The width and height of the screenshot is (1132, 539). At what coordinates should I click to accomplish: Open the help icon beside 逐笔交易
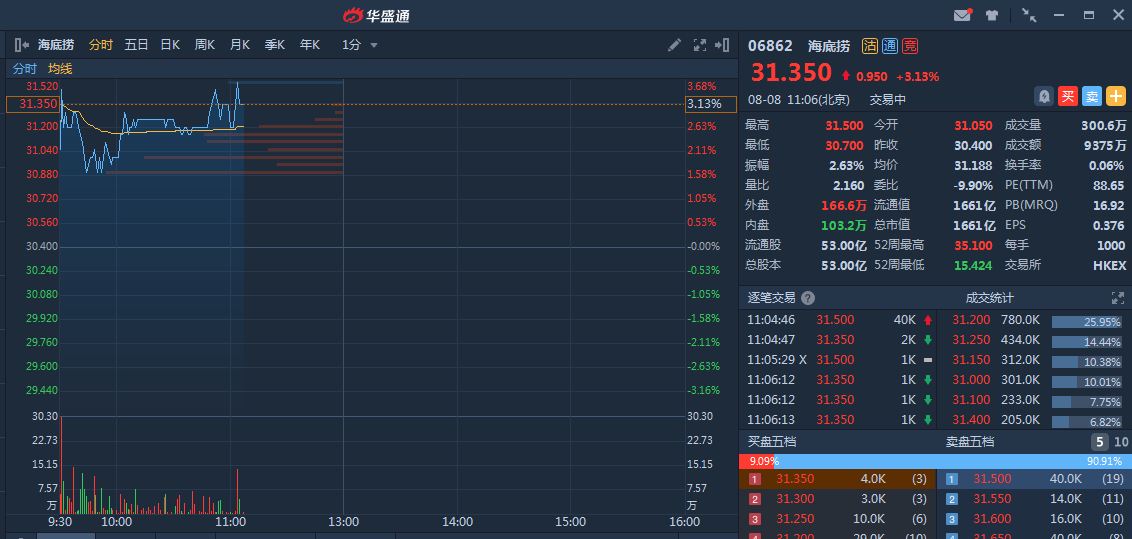point(808,298)
